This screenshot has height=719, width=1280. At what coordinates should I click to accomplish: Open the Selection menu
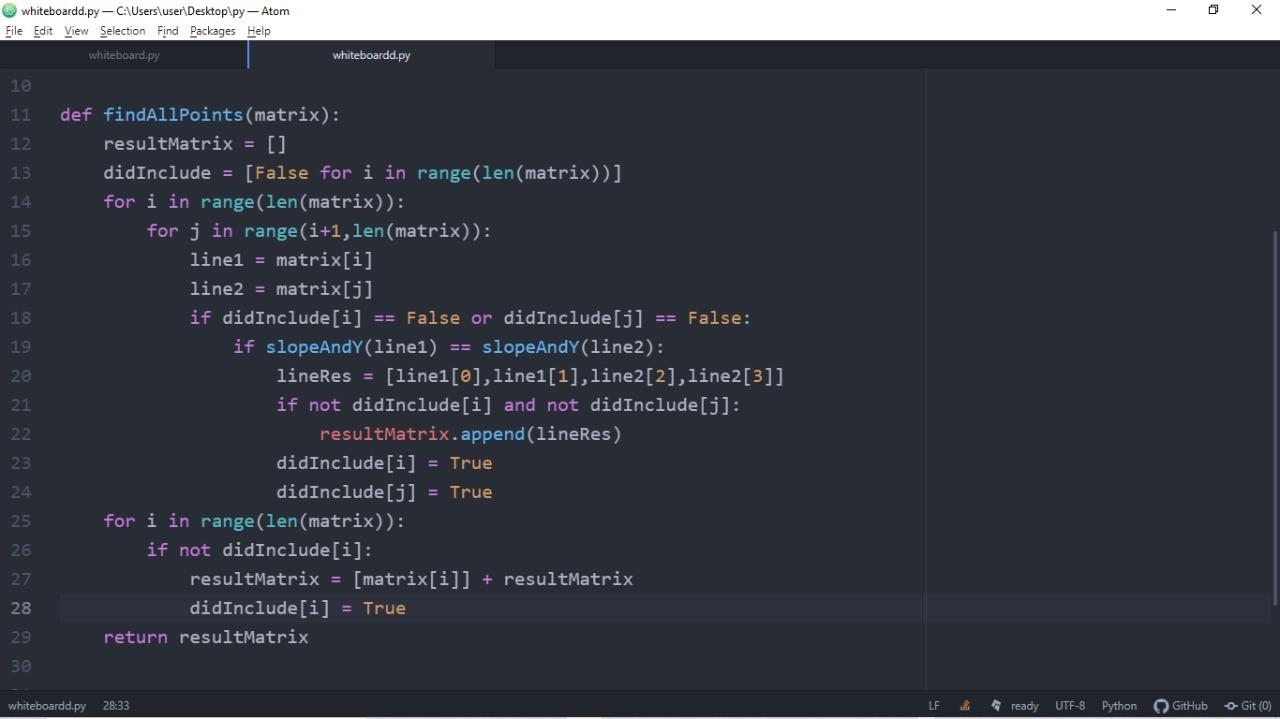pyautogui.click(x=122, y=31)
